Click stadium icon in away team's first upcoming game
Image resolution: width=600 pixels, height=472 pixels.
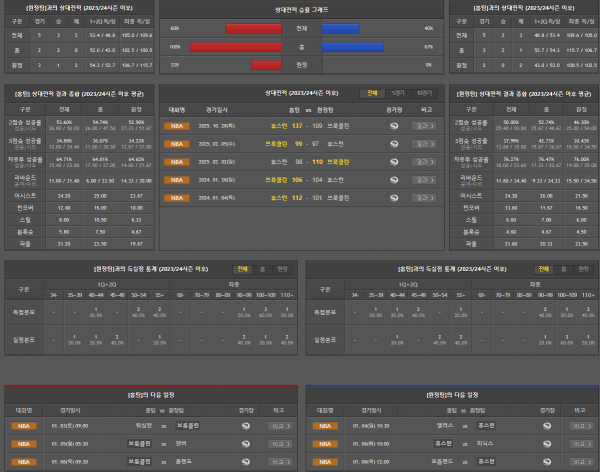point(546,426)
